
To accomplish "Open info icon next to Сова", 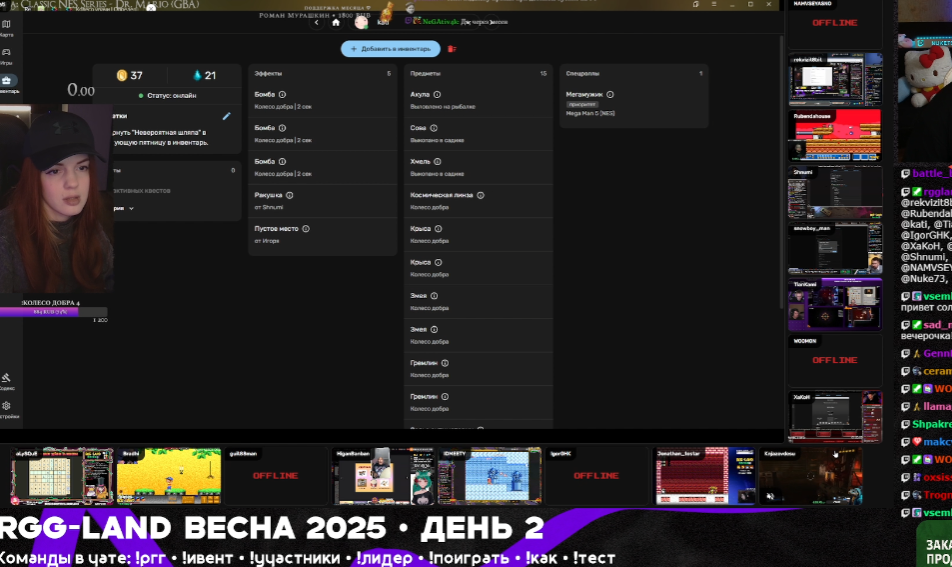I will tap(434, 128).
